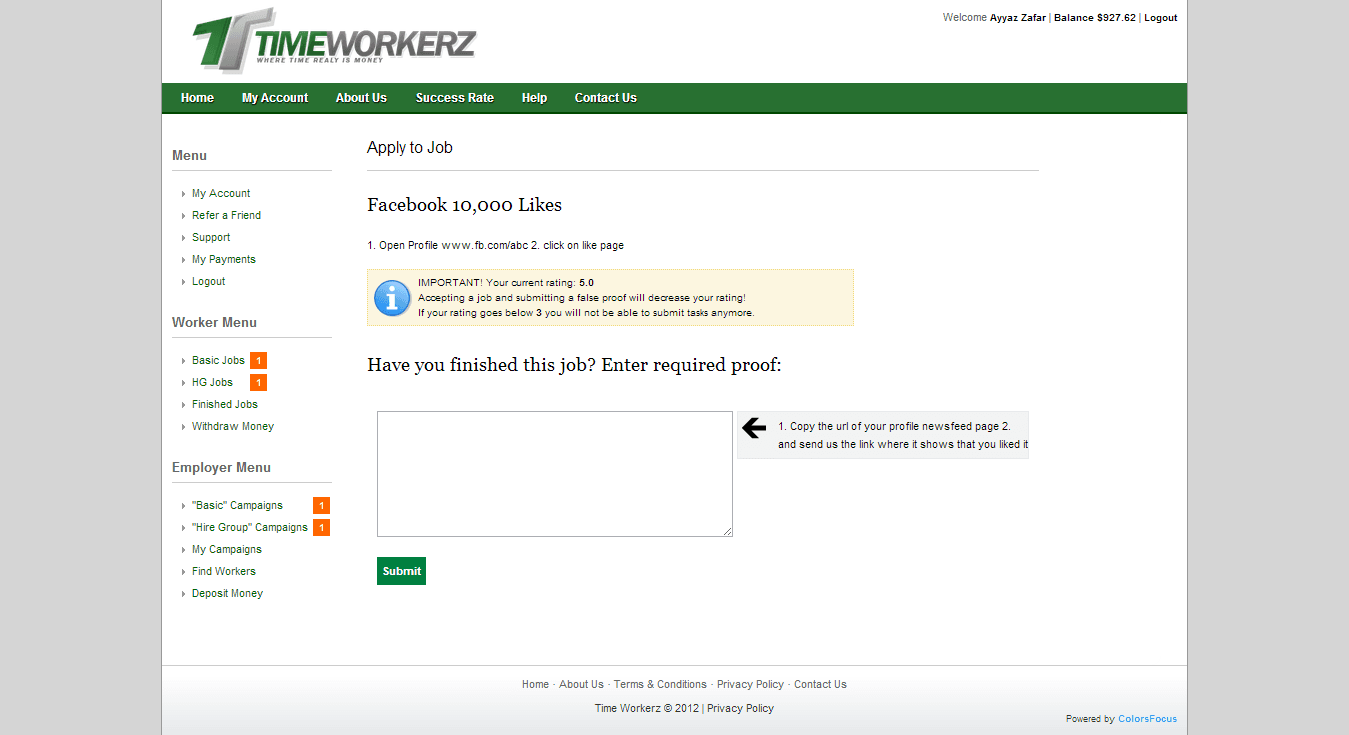Open footer Terms & Conditions

click(x=660, y=685)
